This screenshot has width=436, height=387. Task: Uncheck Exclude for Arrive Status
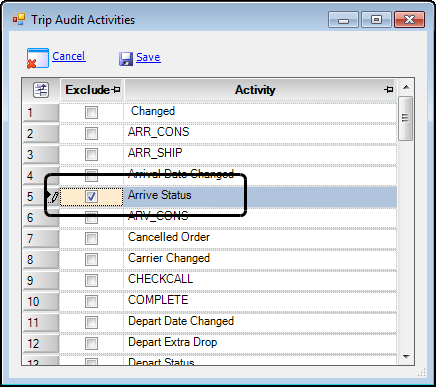click(x=91, y=196)
